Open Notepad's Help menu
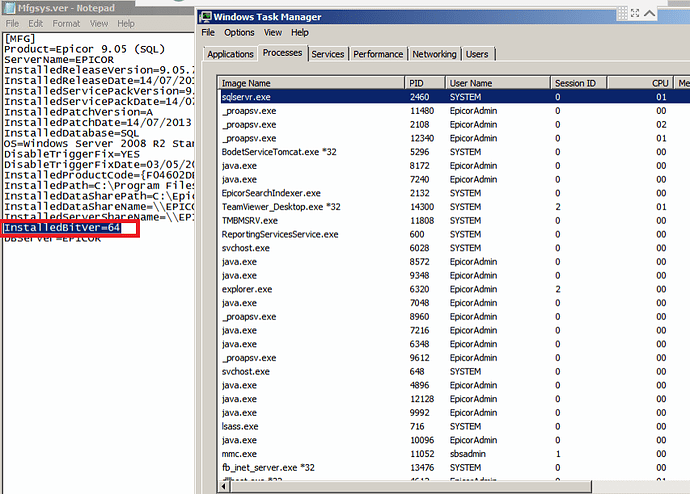The height and width of the screenshot is (494, 690). tap(125, 23)
